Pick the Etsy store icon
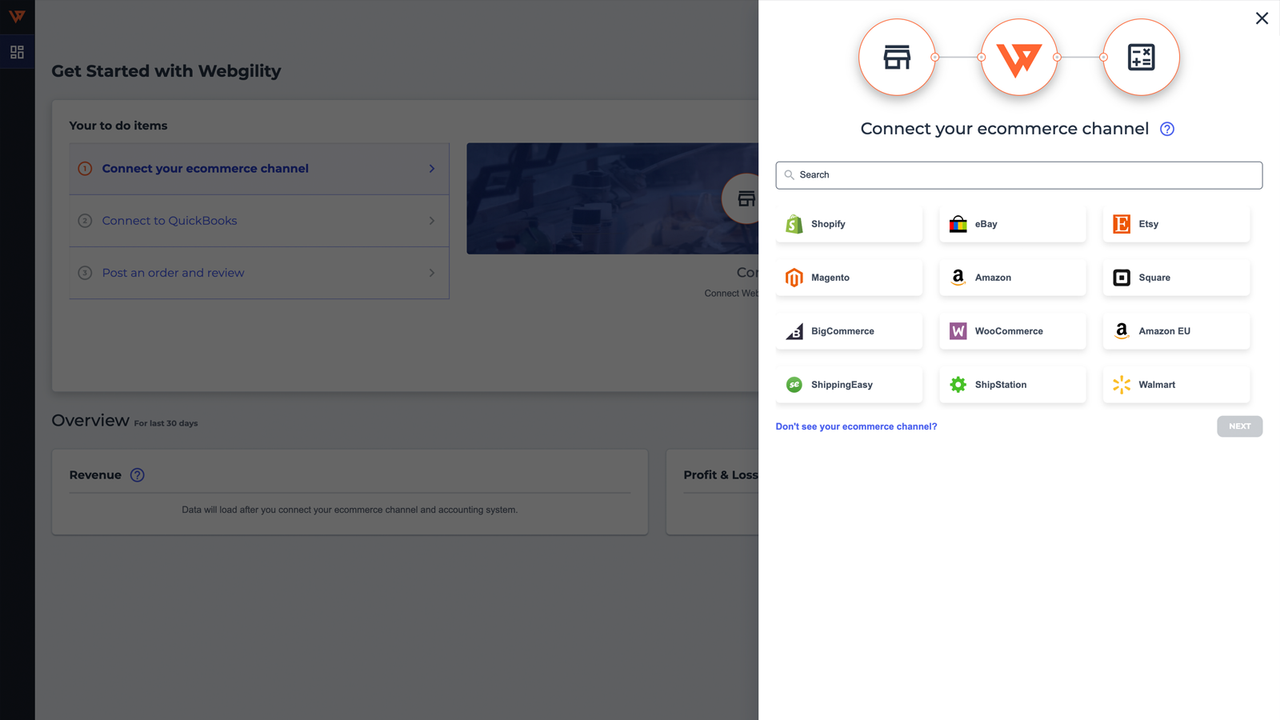This screenshot has height=720, width=1280. click(x=1121, y=224)
